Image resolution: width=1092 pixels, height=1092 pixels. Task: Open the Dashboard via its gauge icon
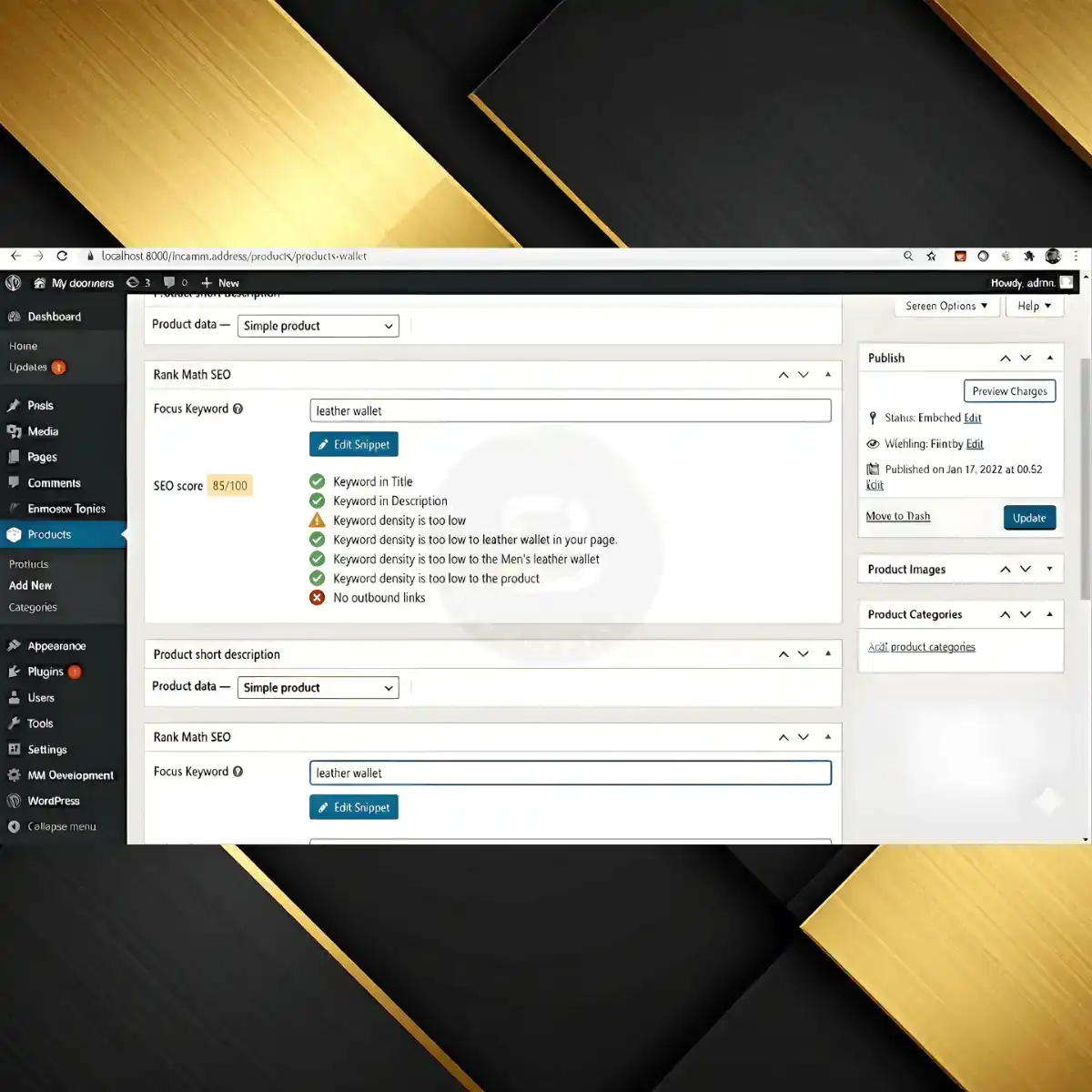tap(14, 316)
